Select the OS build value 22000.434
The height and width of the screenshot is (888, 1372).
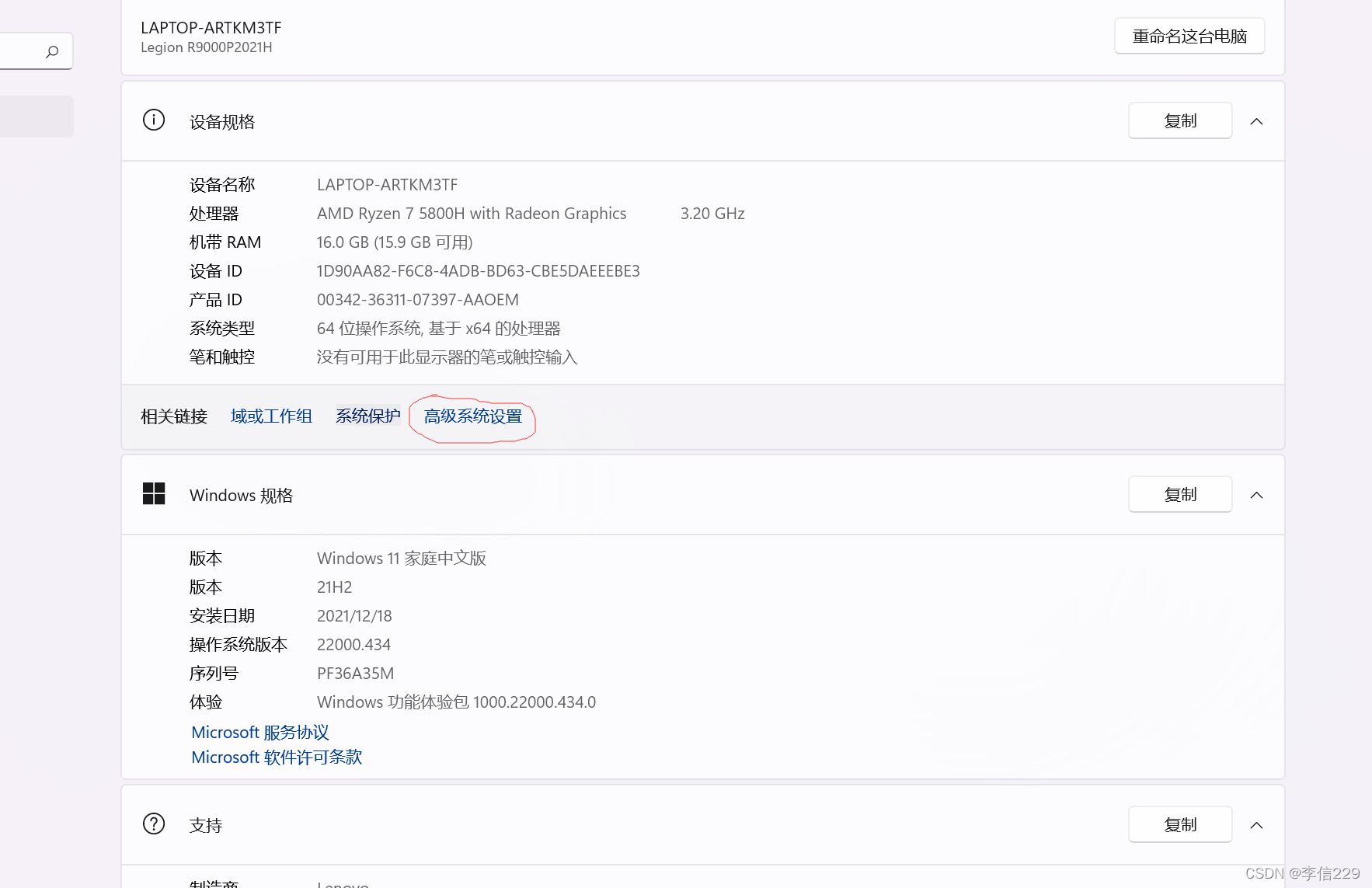click(353, 645)
